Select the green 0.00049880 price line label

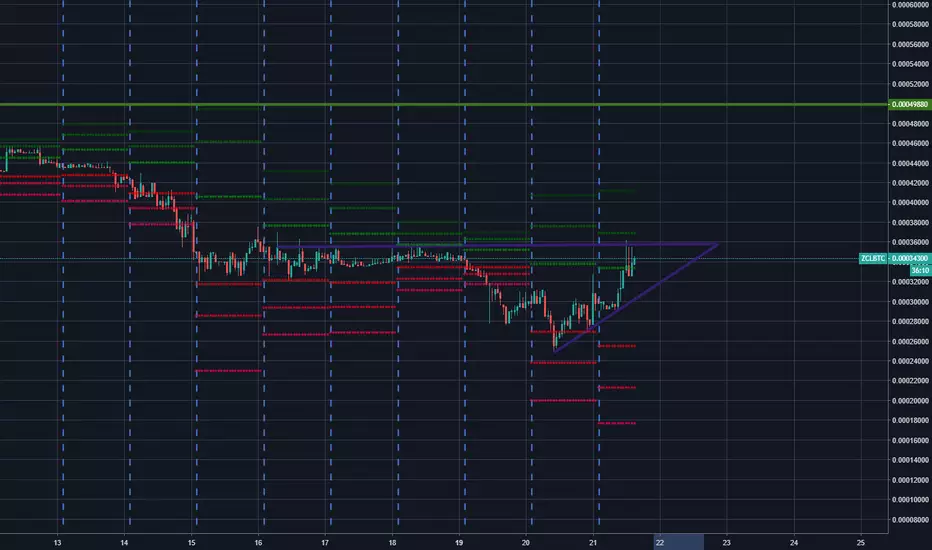[909, 104]
